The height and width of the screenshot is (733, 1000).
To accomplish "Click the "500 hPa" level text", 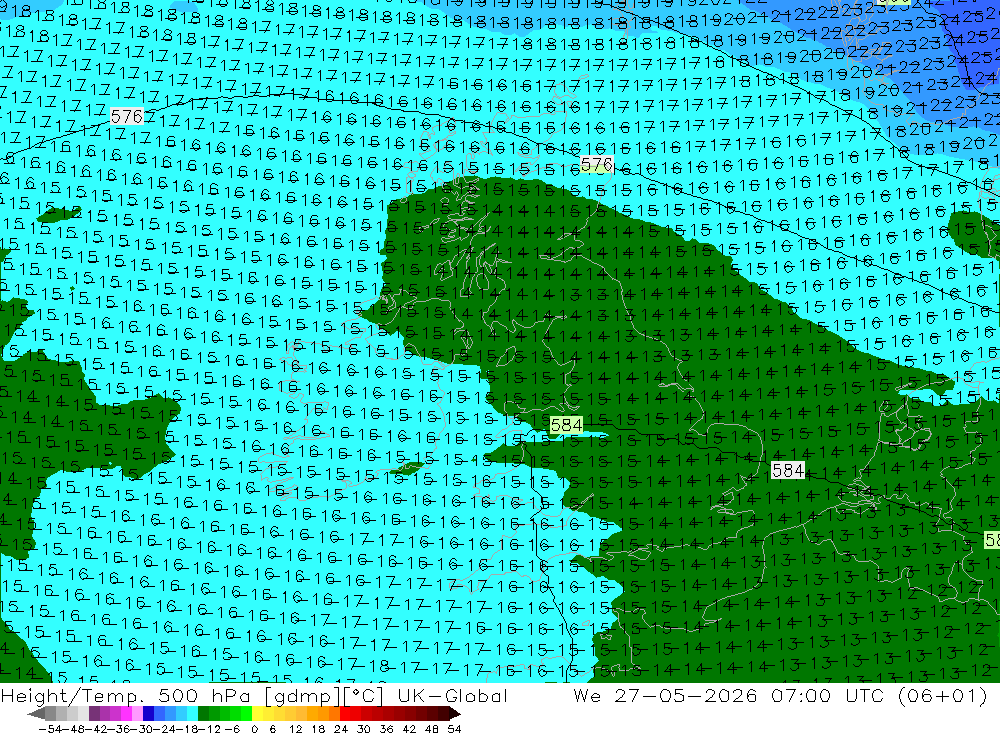I will click(204, 696).
